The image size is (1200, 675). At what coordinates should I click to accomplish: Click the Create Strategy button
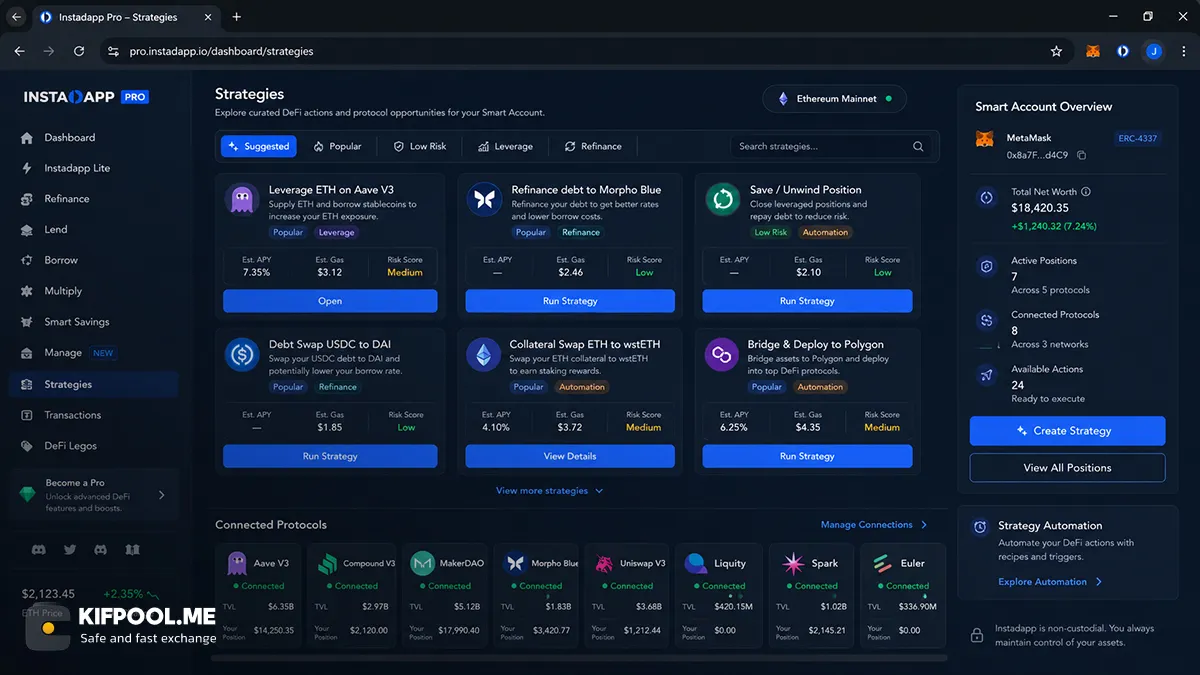click(x=1067, y=431)
